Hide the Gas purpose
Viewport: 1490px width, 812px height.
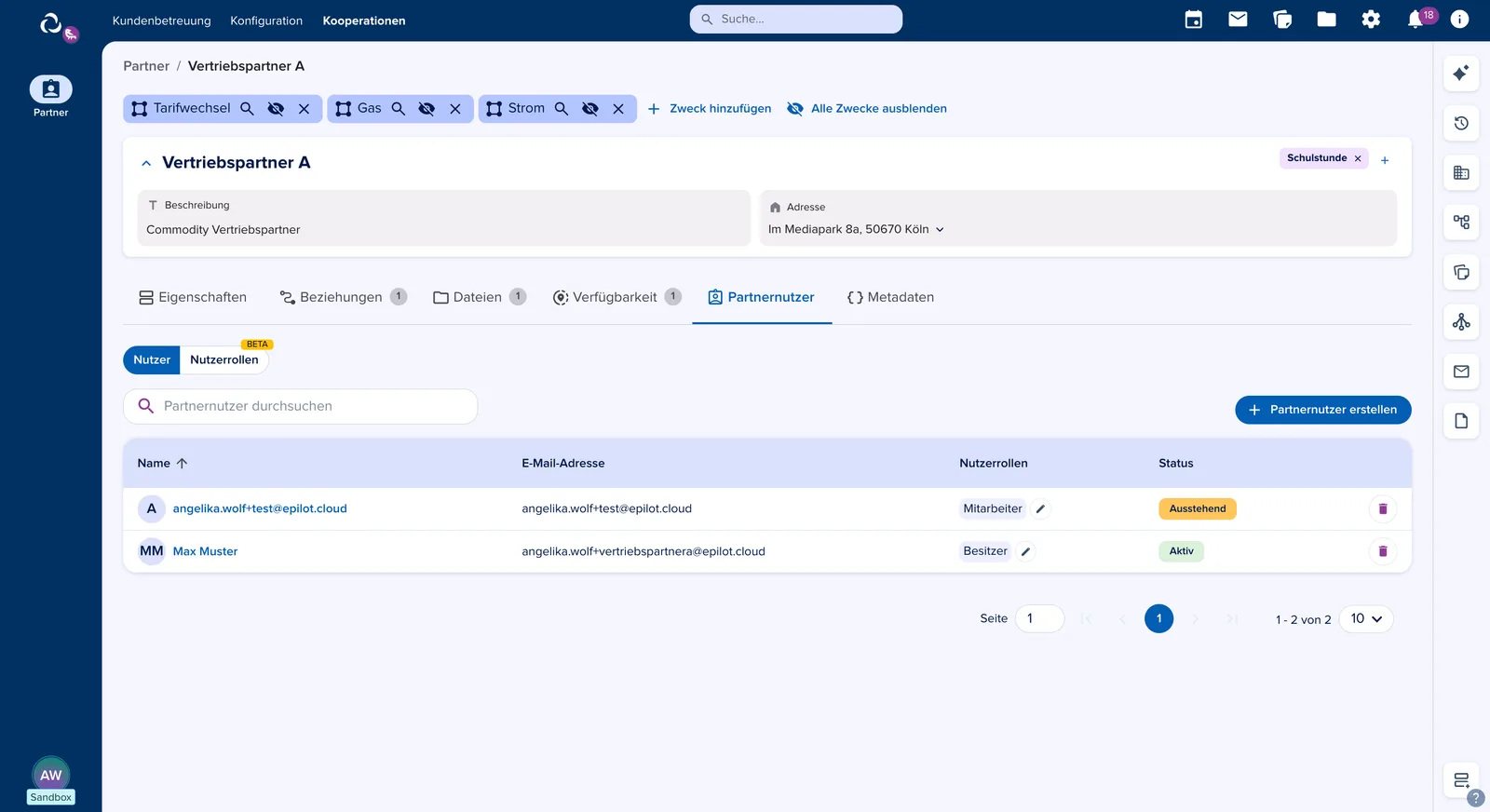[x=427, y=109]
